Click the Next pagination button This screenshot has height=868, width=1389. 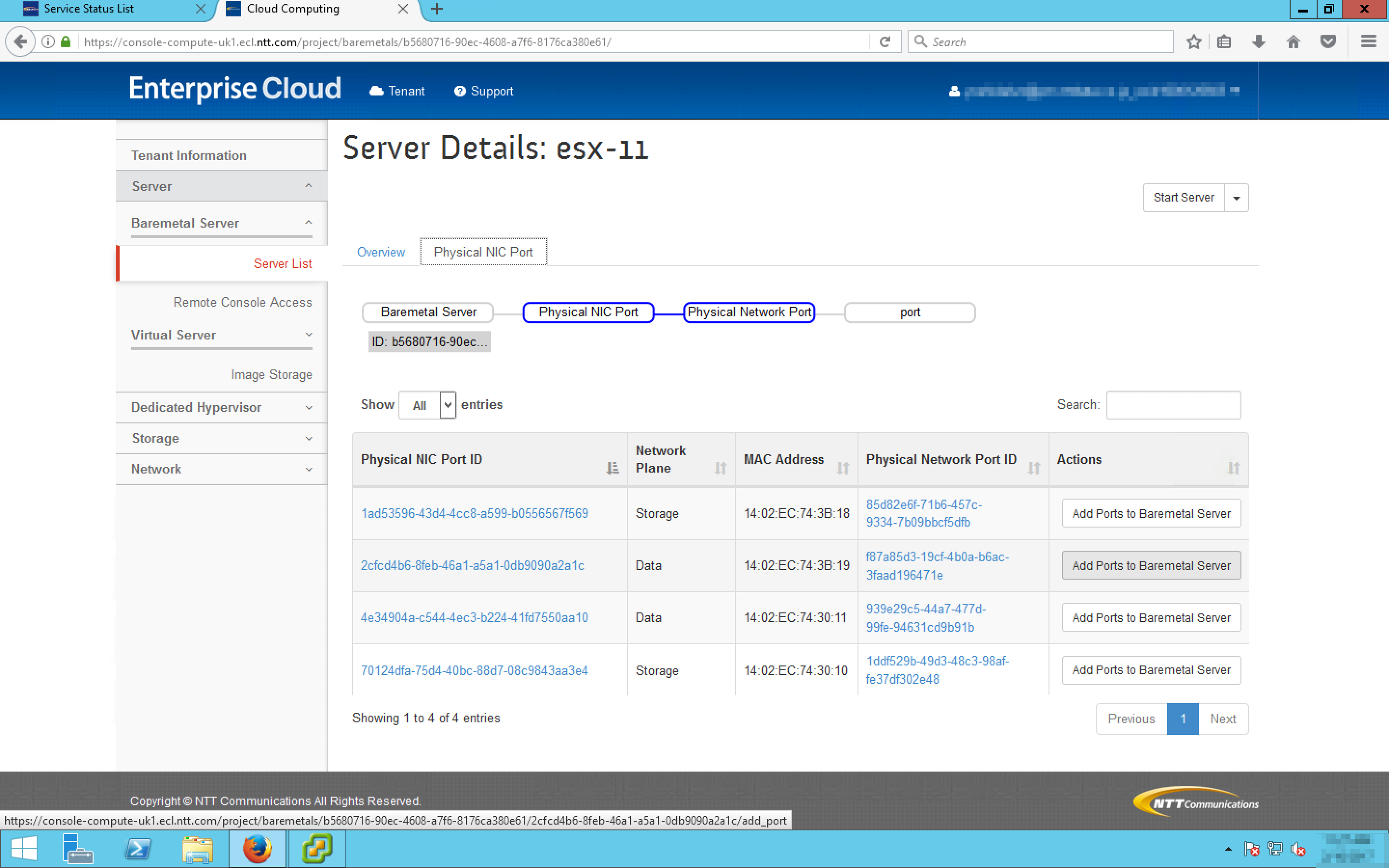(x=1223, y=719)
